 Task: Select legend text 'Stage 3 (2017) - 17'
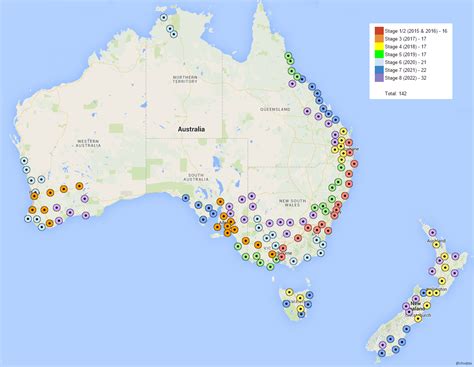pyautogui.click(x=405, y=39)
